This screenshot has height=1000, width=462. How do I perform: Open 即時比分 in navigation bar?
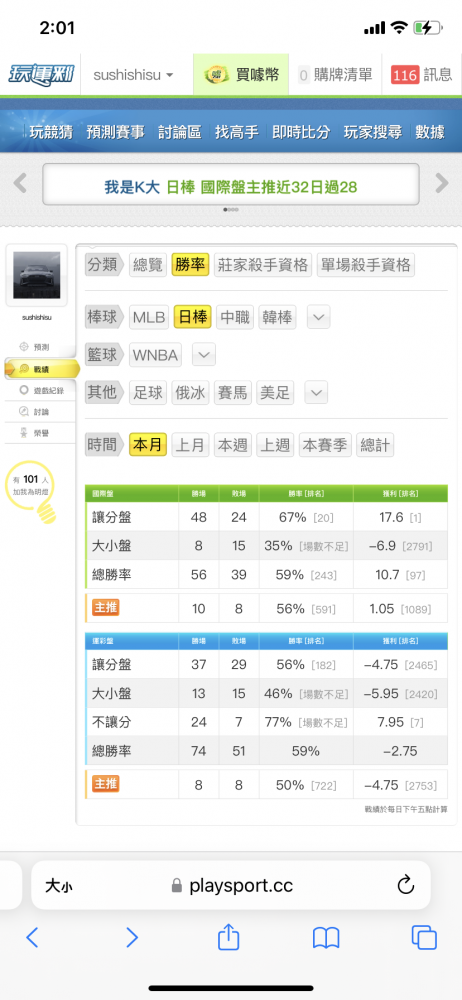(301, 132)
